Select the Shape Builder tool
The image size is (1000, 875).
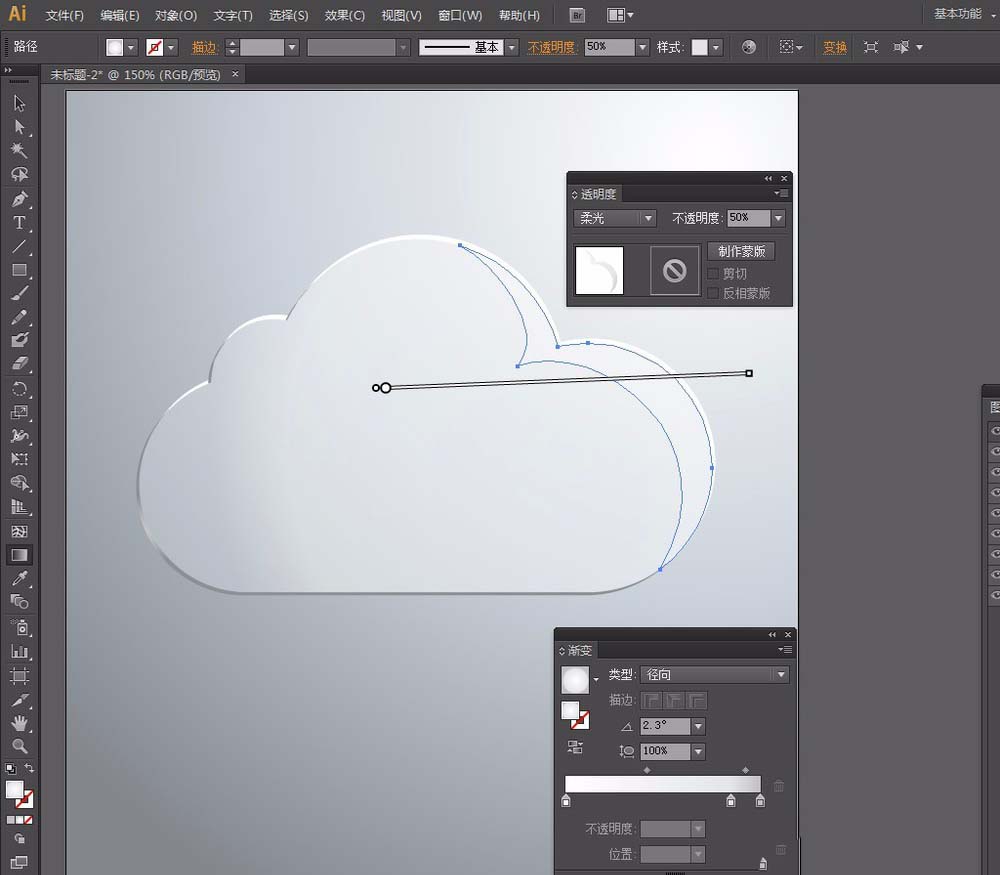[19, 483]
